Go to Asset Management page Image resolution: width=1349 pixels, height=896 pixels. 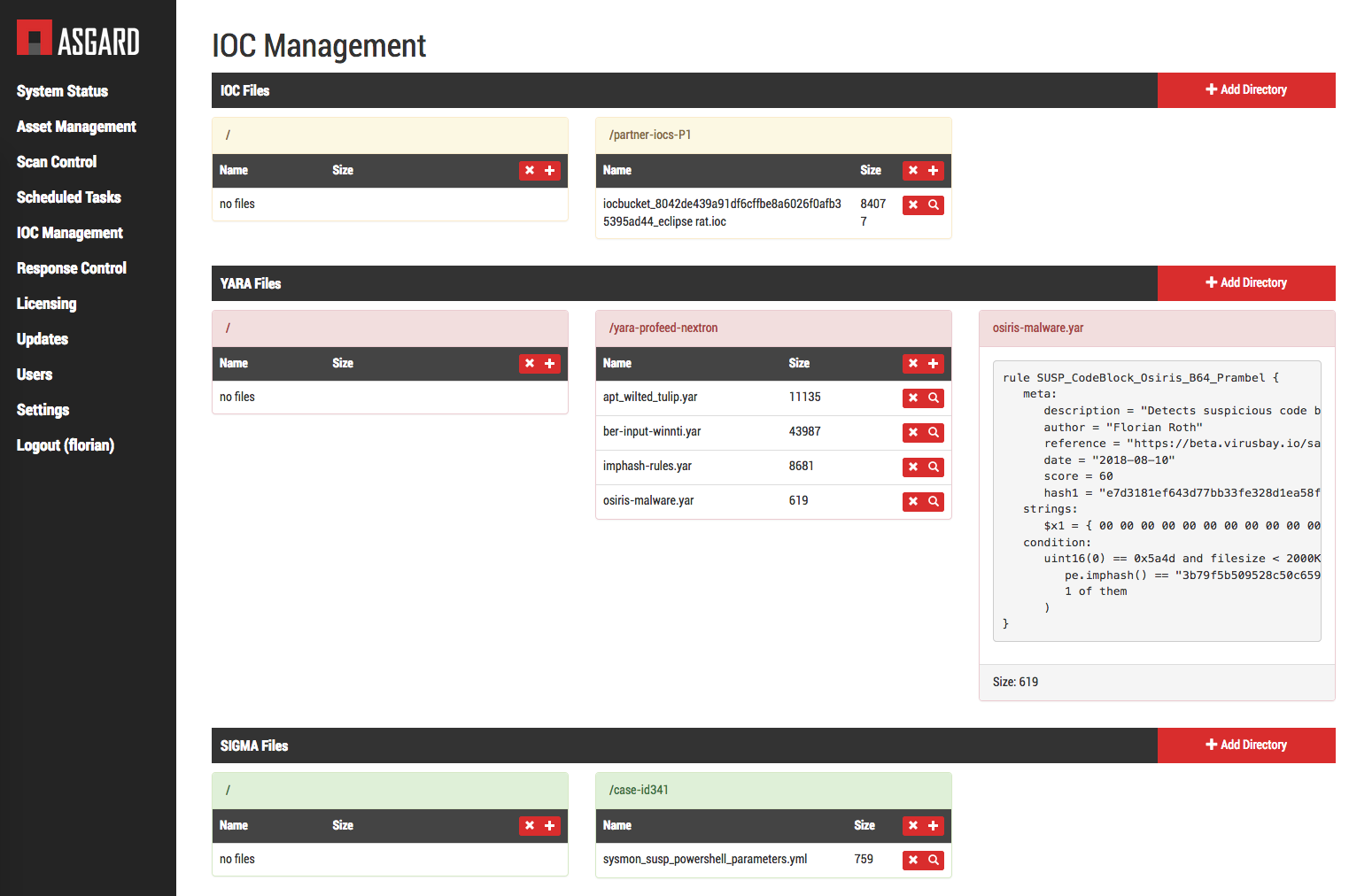click(76, 127)
